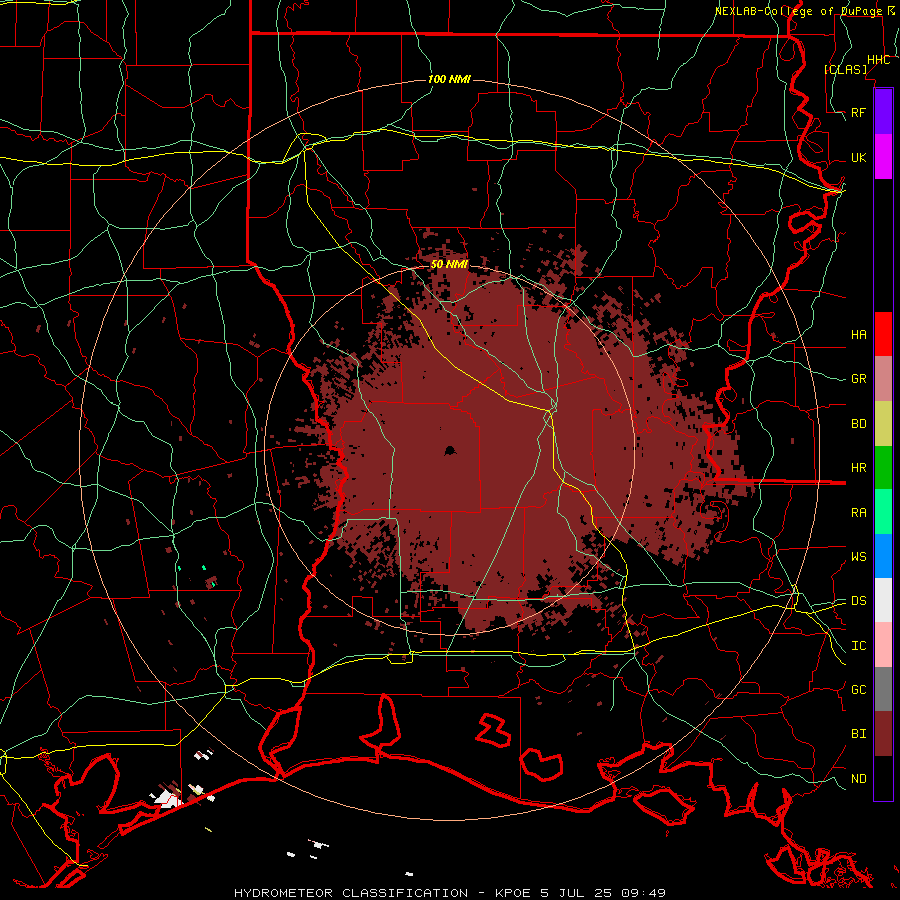Click the 'GC' legend label
Viewport: 900px width, 900px height.
coord(858,689)
